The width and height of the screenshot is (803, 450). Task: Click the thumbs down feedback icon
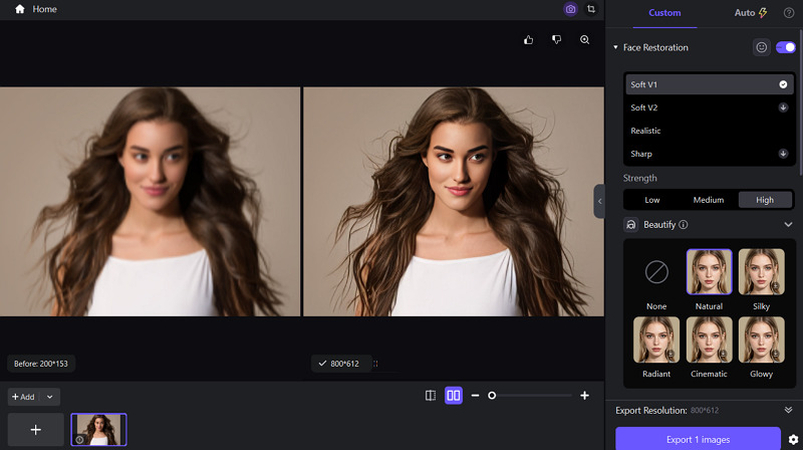(x=557, y=40)
